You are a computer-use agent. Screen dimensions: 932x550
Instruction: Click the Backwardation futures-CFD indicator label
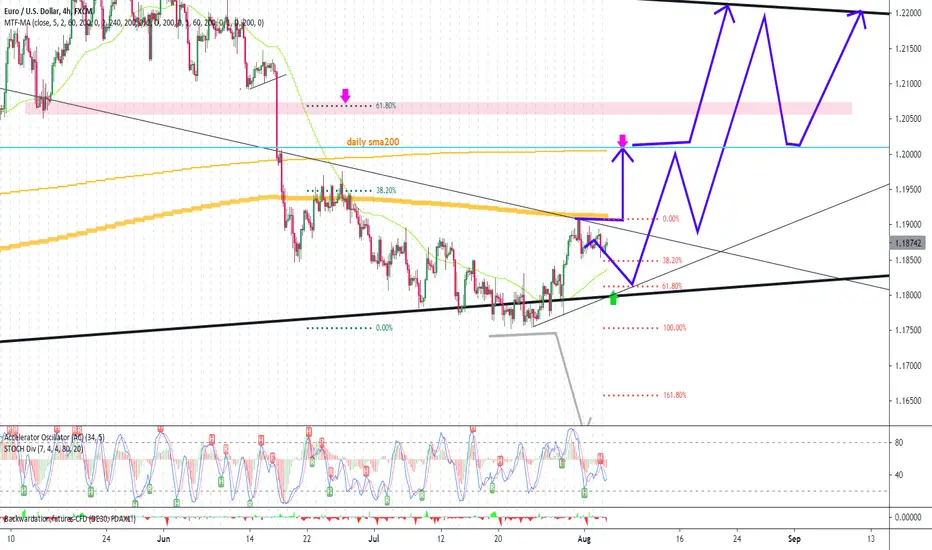pyautogui.click(x=70, y=519)
